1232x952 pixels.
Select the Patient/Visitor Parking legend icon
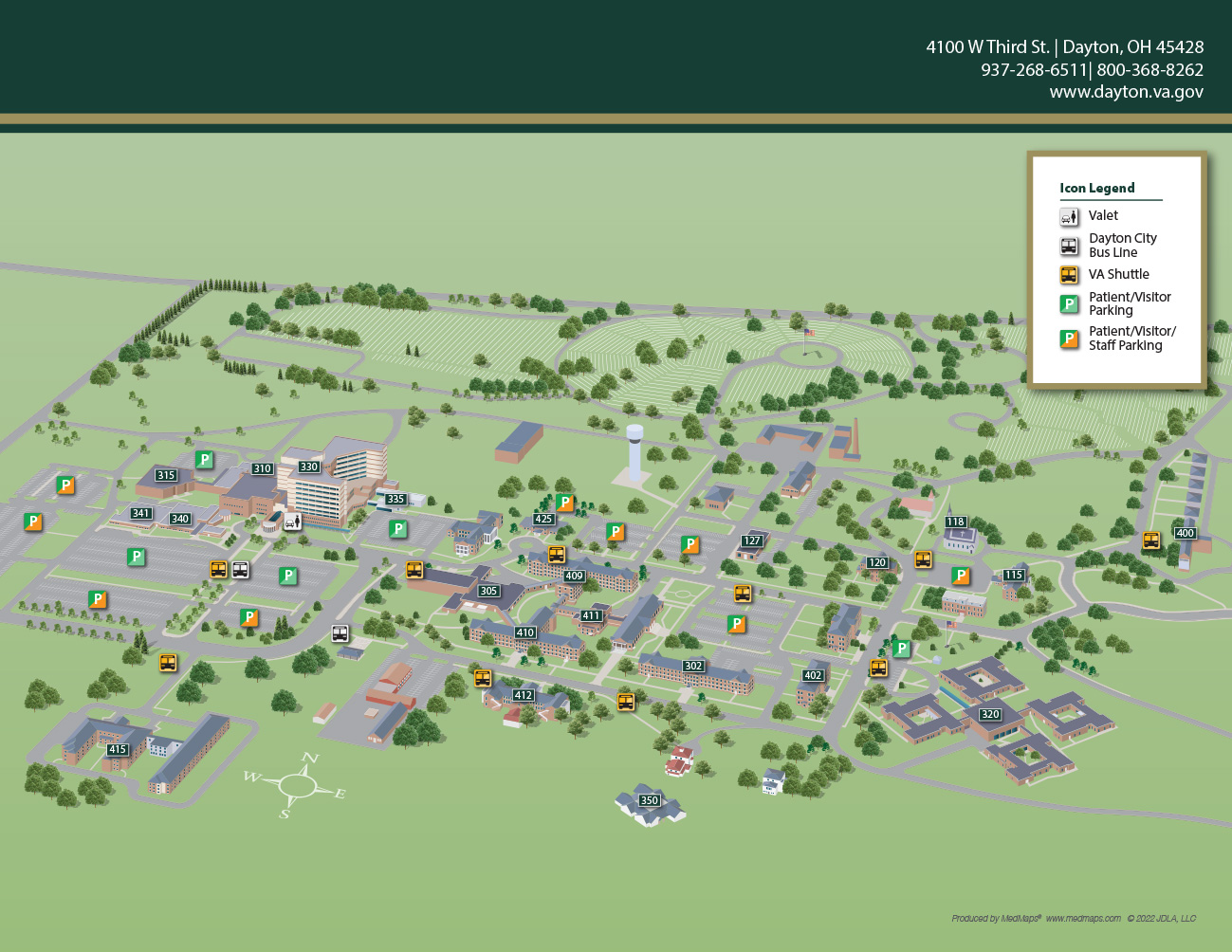[x=1069, y=304]
